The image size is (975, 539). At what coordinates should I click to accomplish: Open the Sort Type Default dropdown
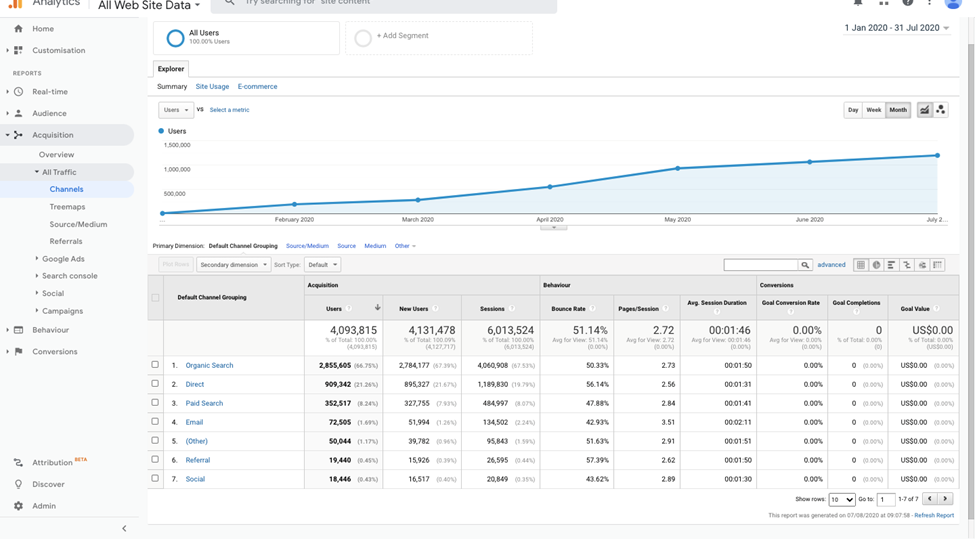point(322,265)
